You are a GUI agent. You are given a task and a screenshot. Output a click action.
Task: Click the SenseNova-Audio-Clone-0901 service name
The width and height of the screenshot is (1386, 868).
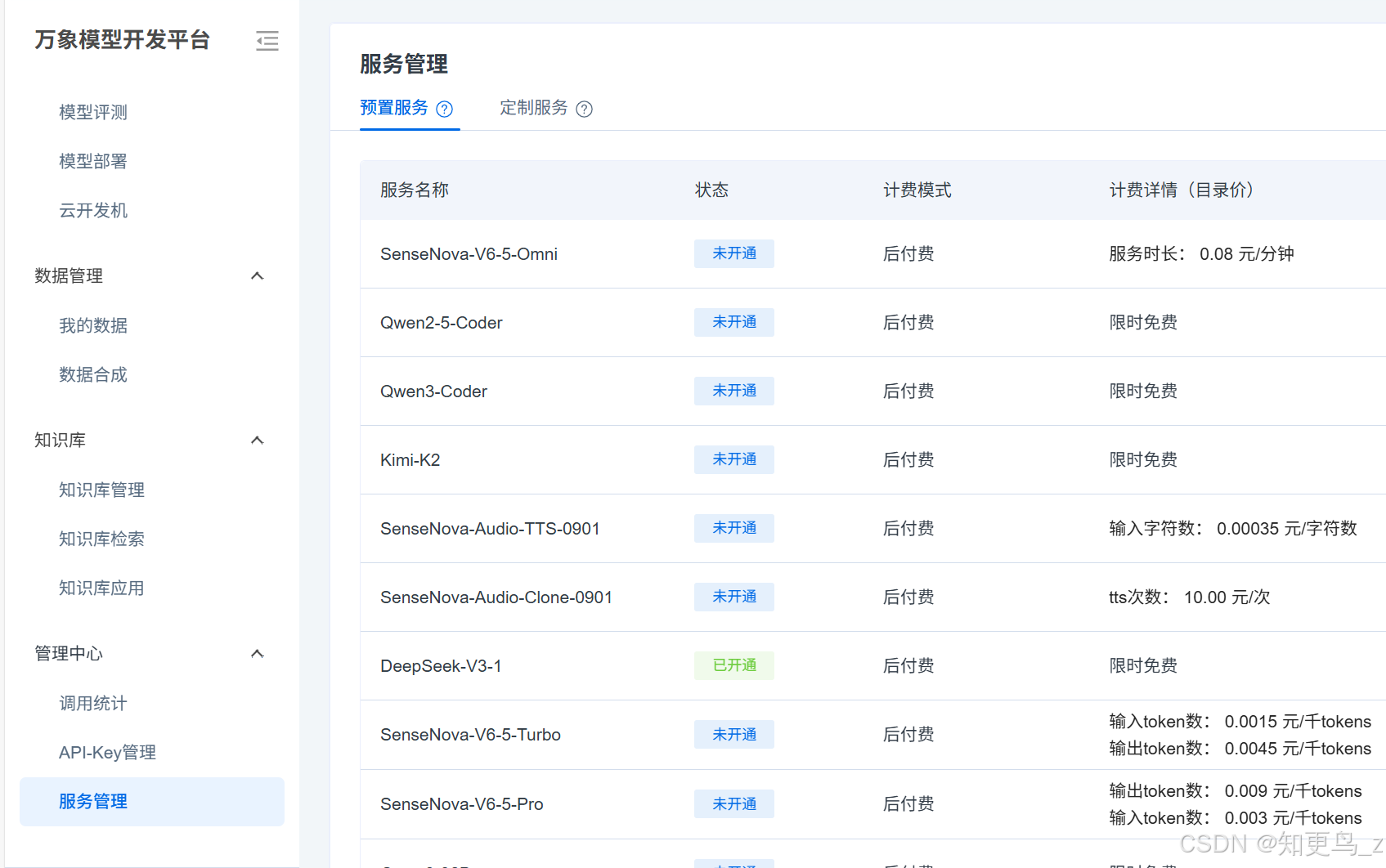pos(496,597)
